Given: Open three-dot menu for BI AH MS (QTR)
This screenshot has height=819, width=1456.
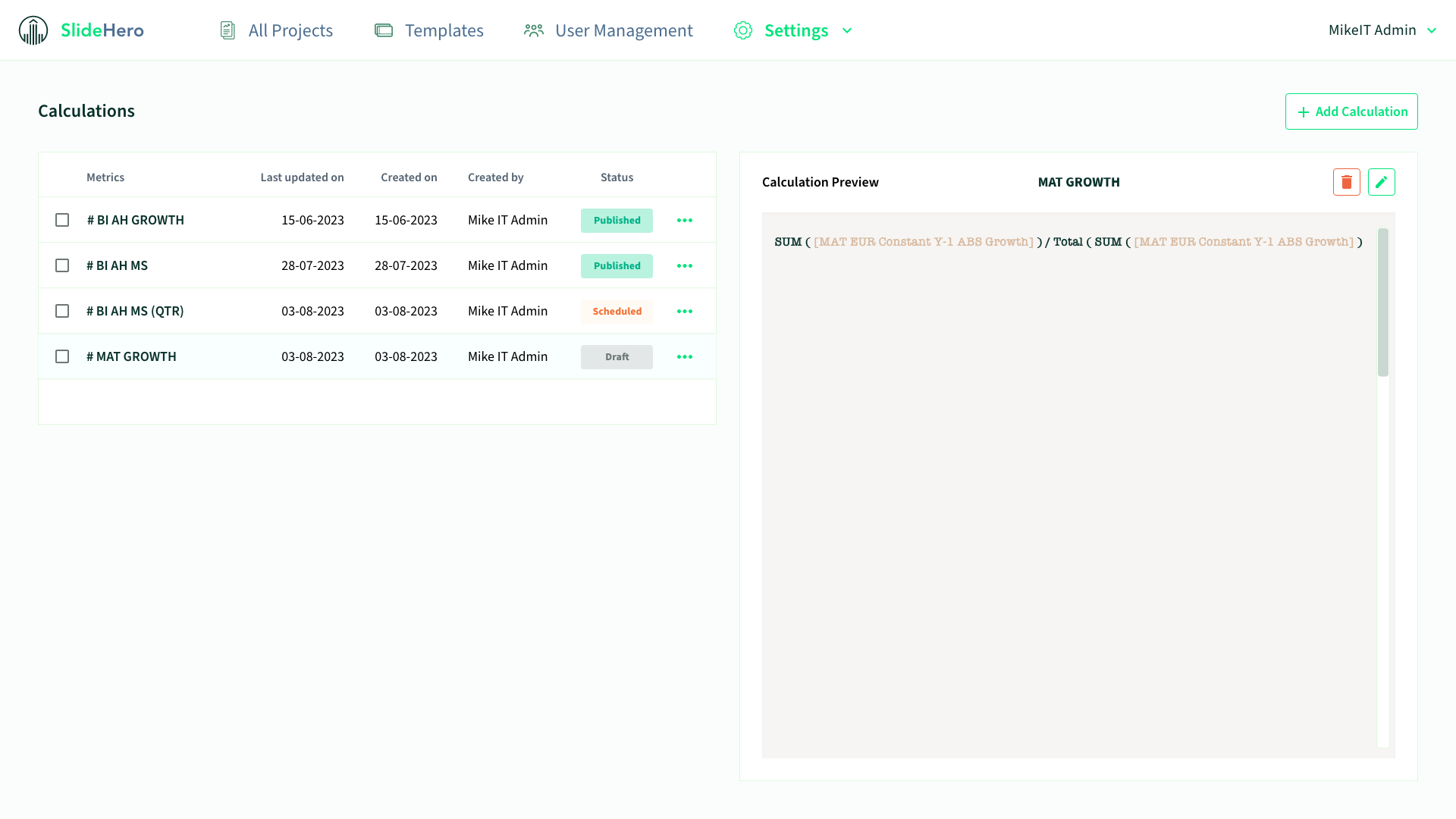Looking at the screenshot, I should click(x=684, y=311).
